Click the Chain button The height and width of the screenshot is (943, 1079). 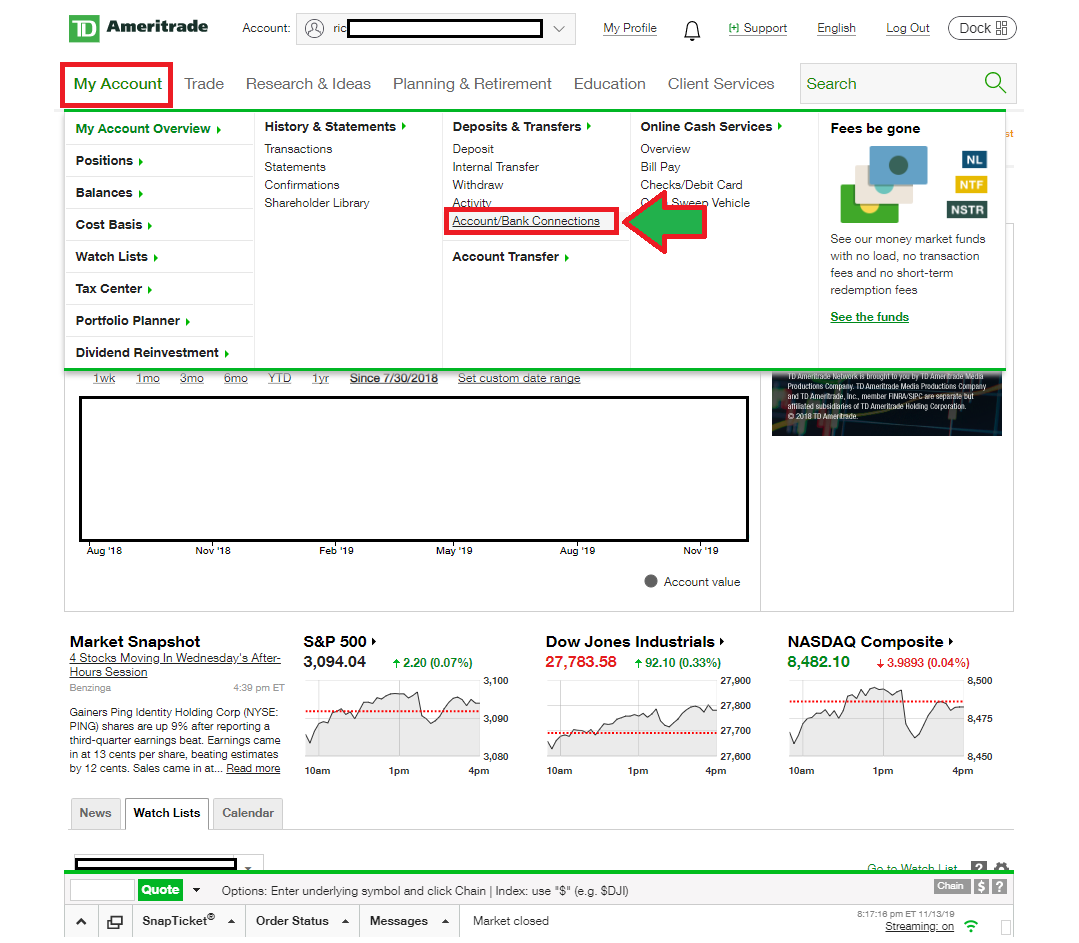click(950, 886)
